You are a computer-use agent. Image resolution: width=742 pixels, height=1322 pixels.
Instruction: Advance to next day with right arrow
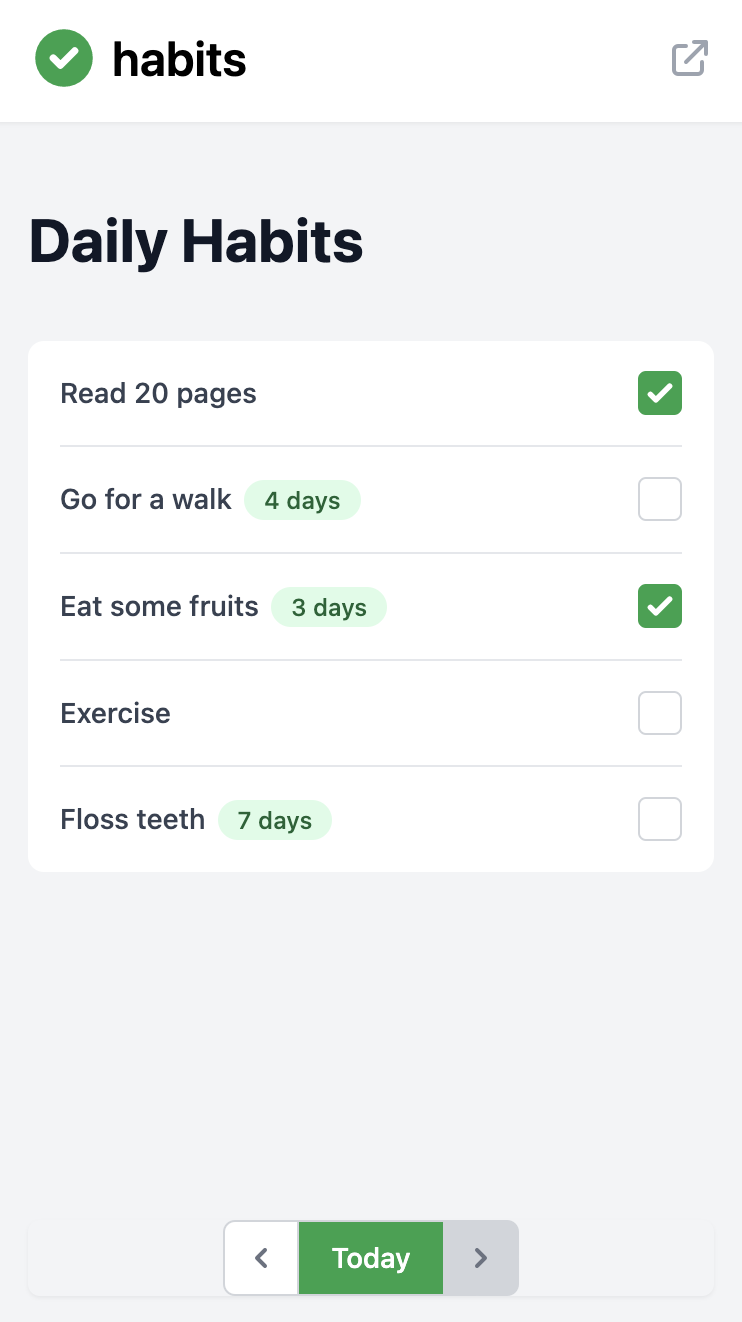tap(480, 1258)
